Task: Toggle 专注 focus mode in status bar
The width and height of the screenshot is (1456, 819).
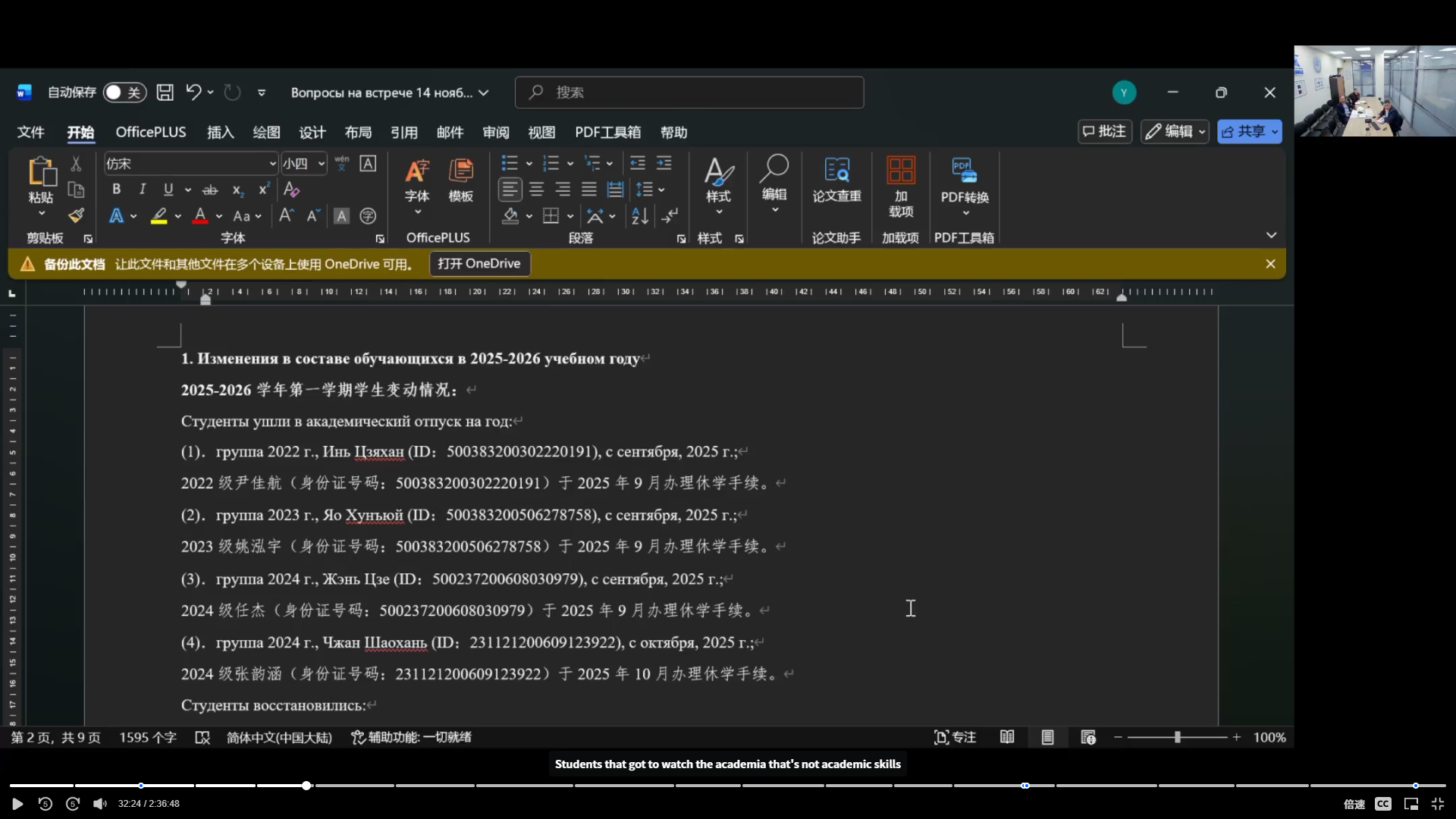Action: coord(955,737)
